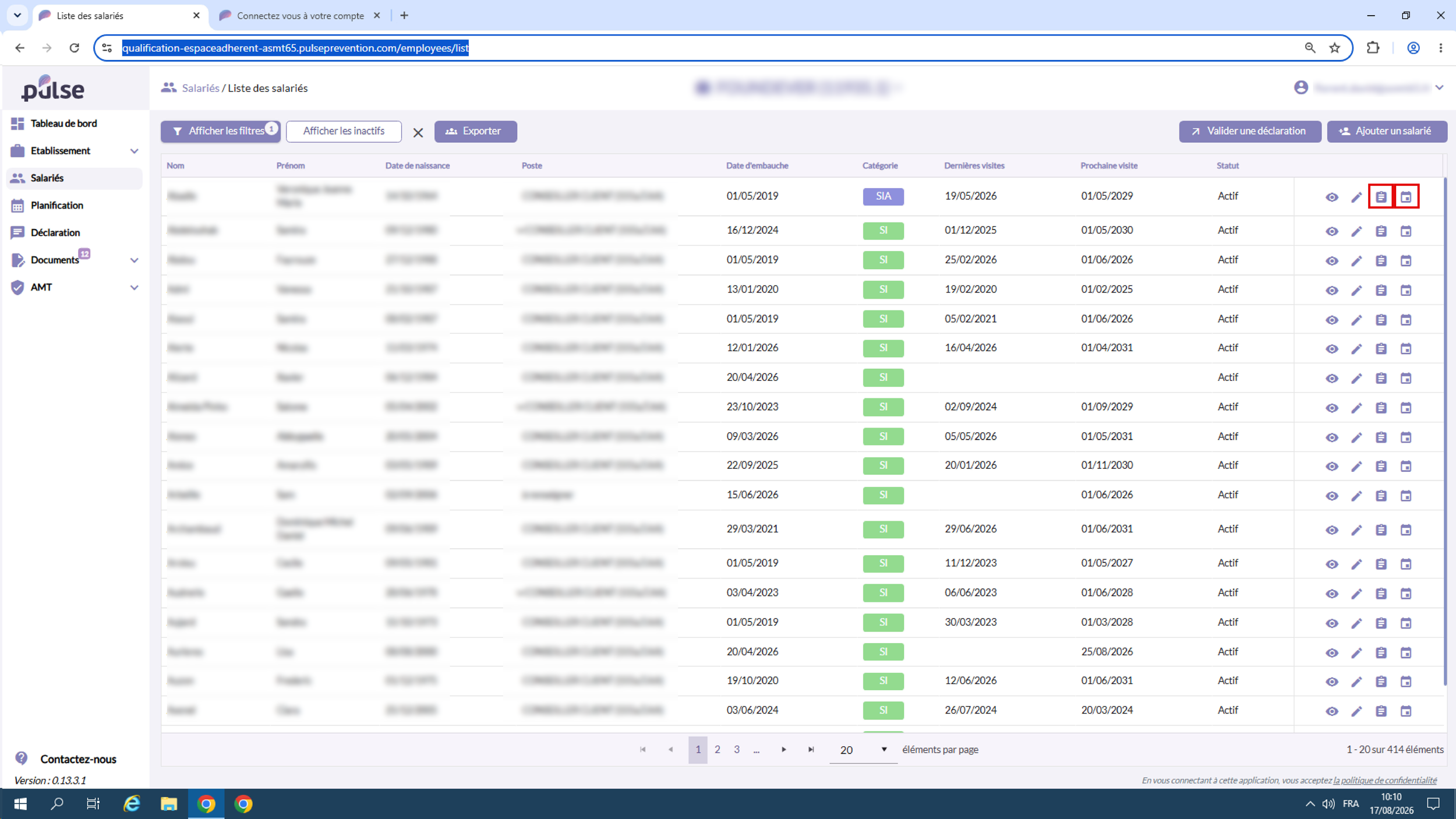
Task: Click the Pulse logo in the sidebar
Action: 53,89
